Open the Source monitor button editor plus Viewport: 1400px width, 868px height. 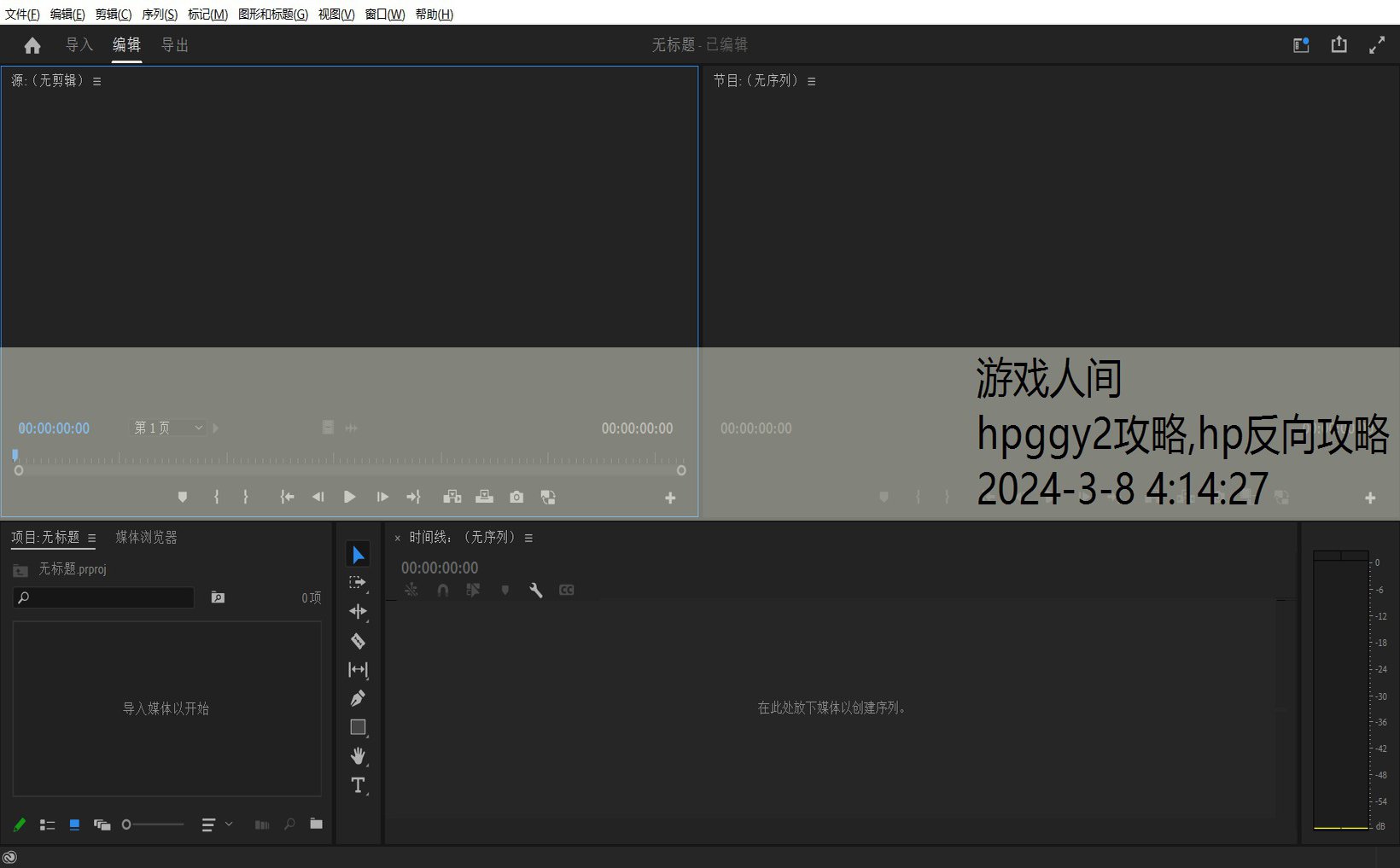pos(670,498)
